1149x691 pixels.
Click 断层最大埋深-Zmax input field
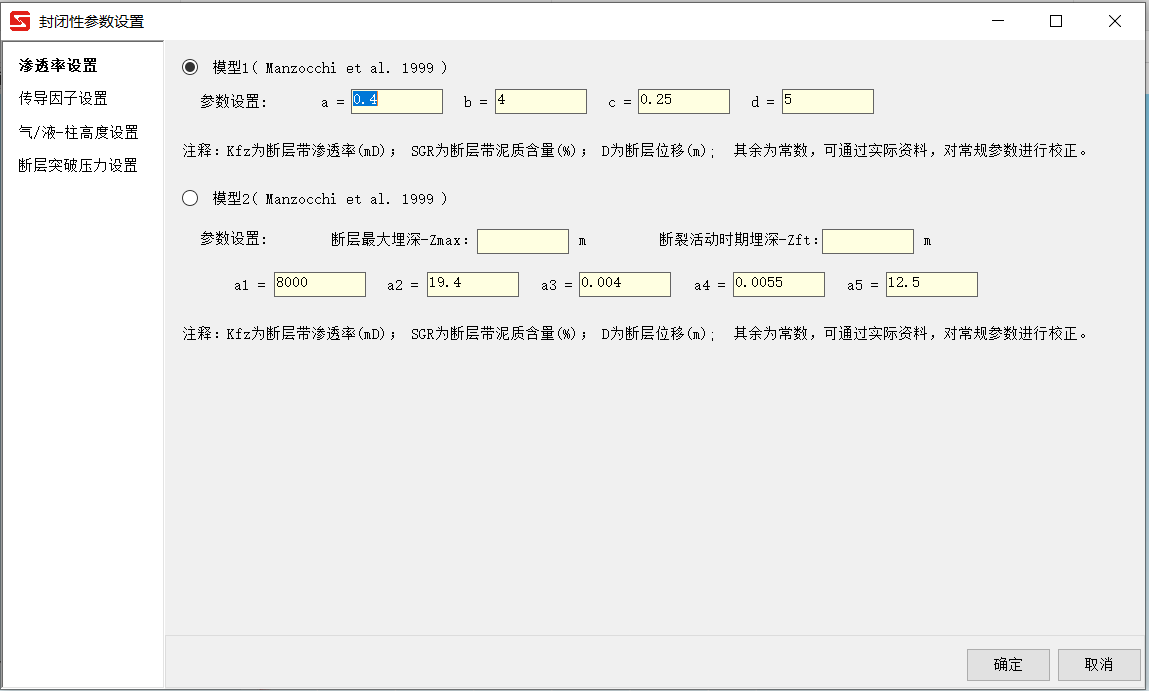(x=523, y=241)
